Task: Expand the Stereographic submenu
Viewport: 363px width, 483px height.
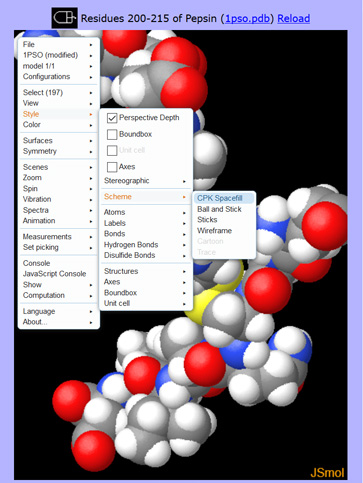Action: pyautogui.click(x=145, y=181)
